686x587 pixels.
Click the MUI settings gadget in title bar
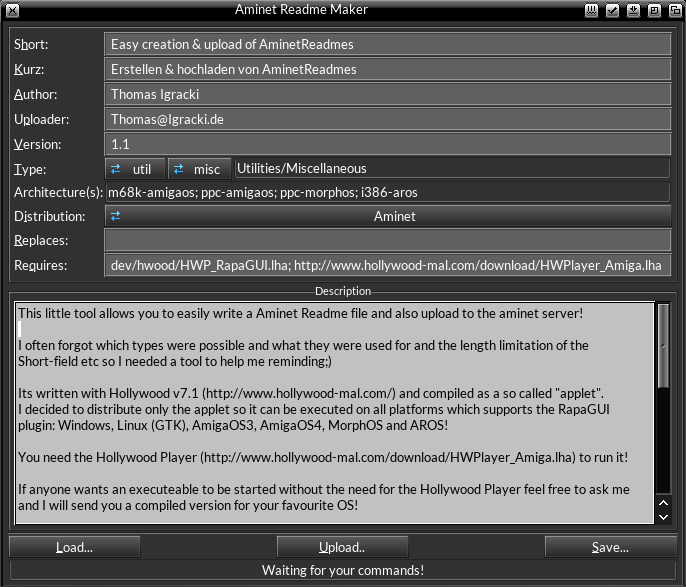pyautogui.click(x=591, y=10)
